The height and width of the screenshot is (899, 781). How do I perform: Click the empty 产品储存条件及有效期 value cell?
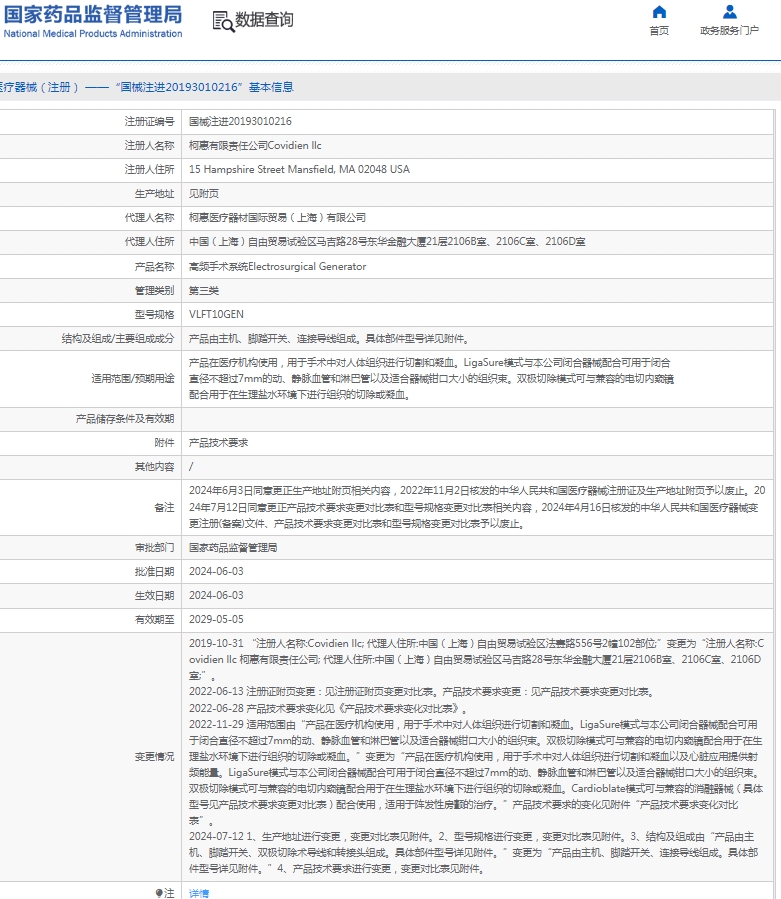(x=477, y=419)
